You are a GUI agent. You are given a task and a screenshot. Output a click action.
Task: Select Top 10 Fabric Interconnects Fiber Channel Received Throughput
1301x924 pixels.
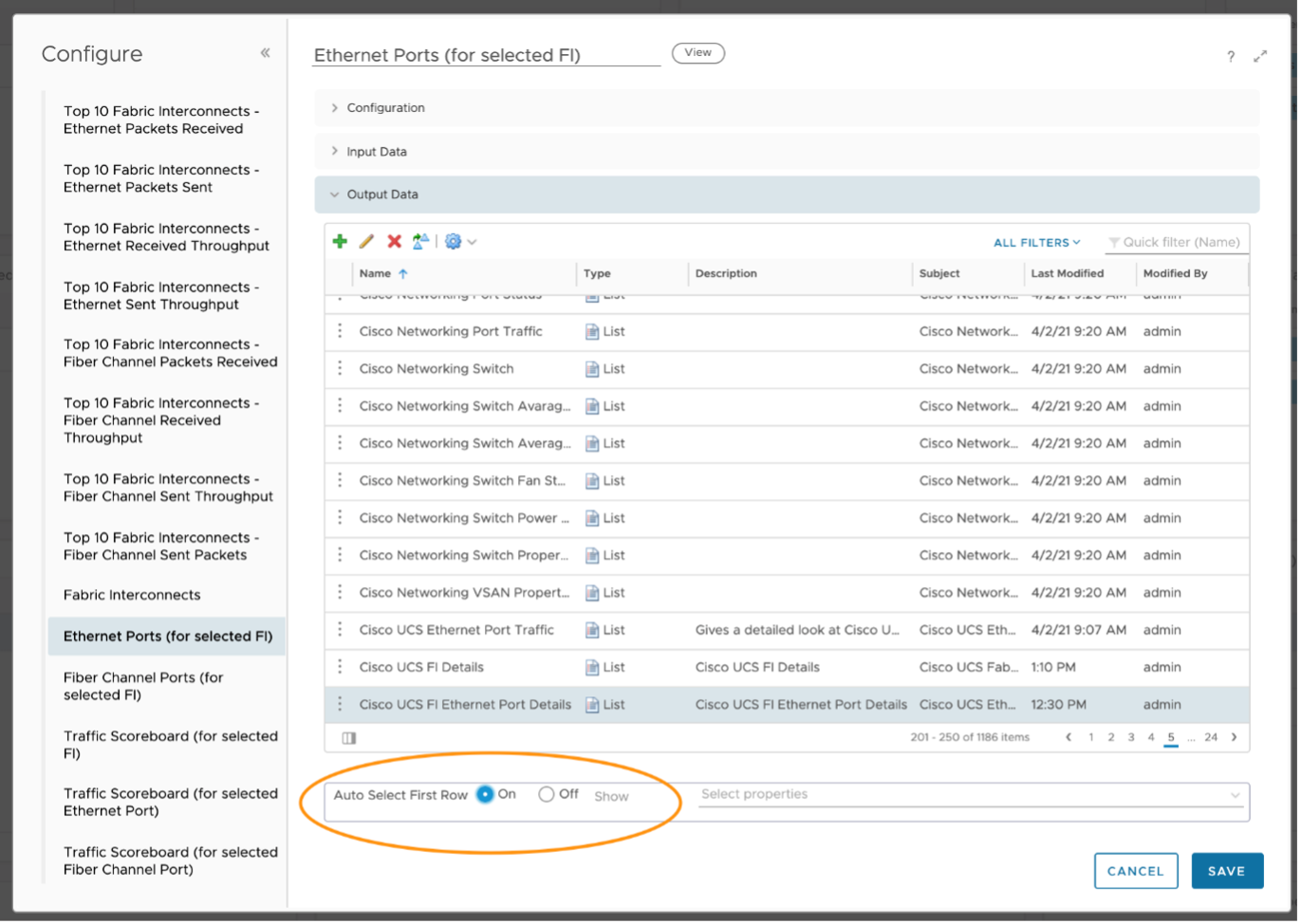[x=161, y=420]
